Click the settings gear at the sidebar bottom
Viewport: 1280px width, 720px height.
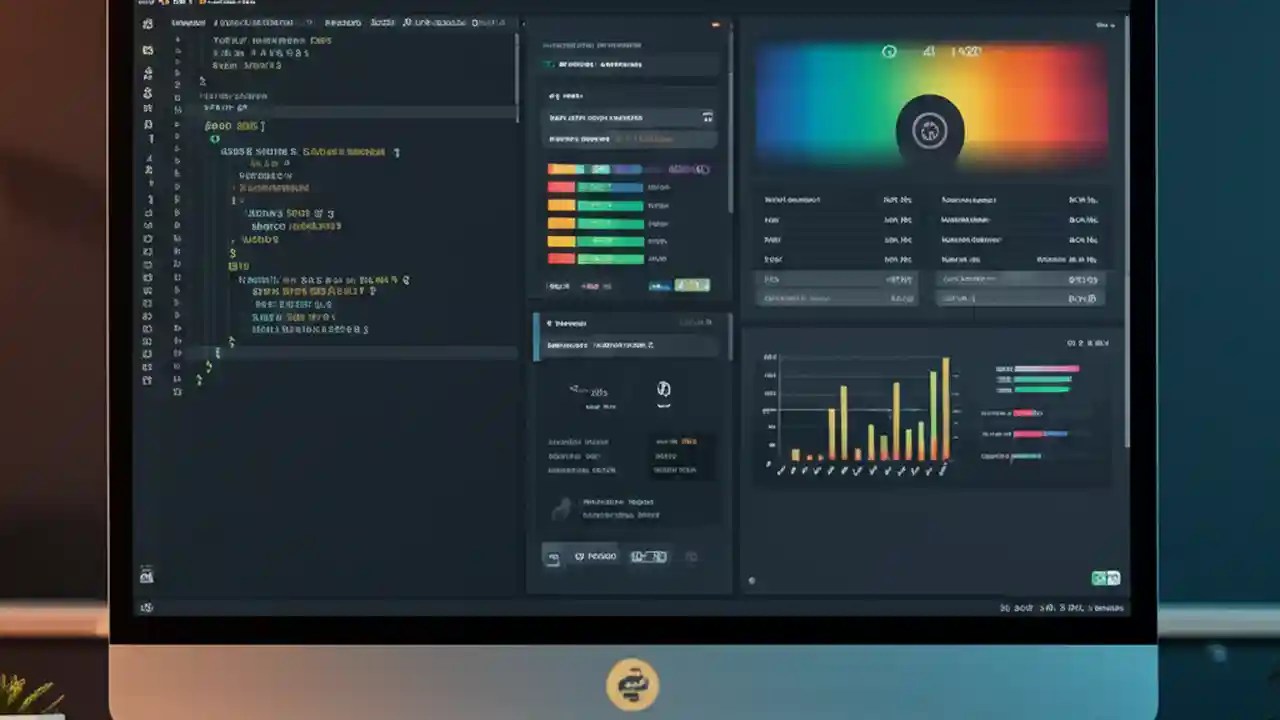(x=147, y=607)
